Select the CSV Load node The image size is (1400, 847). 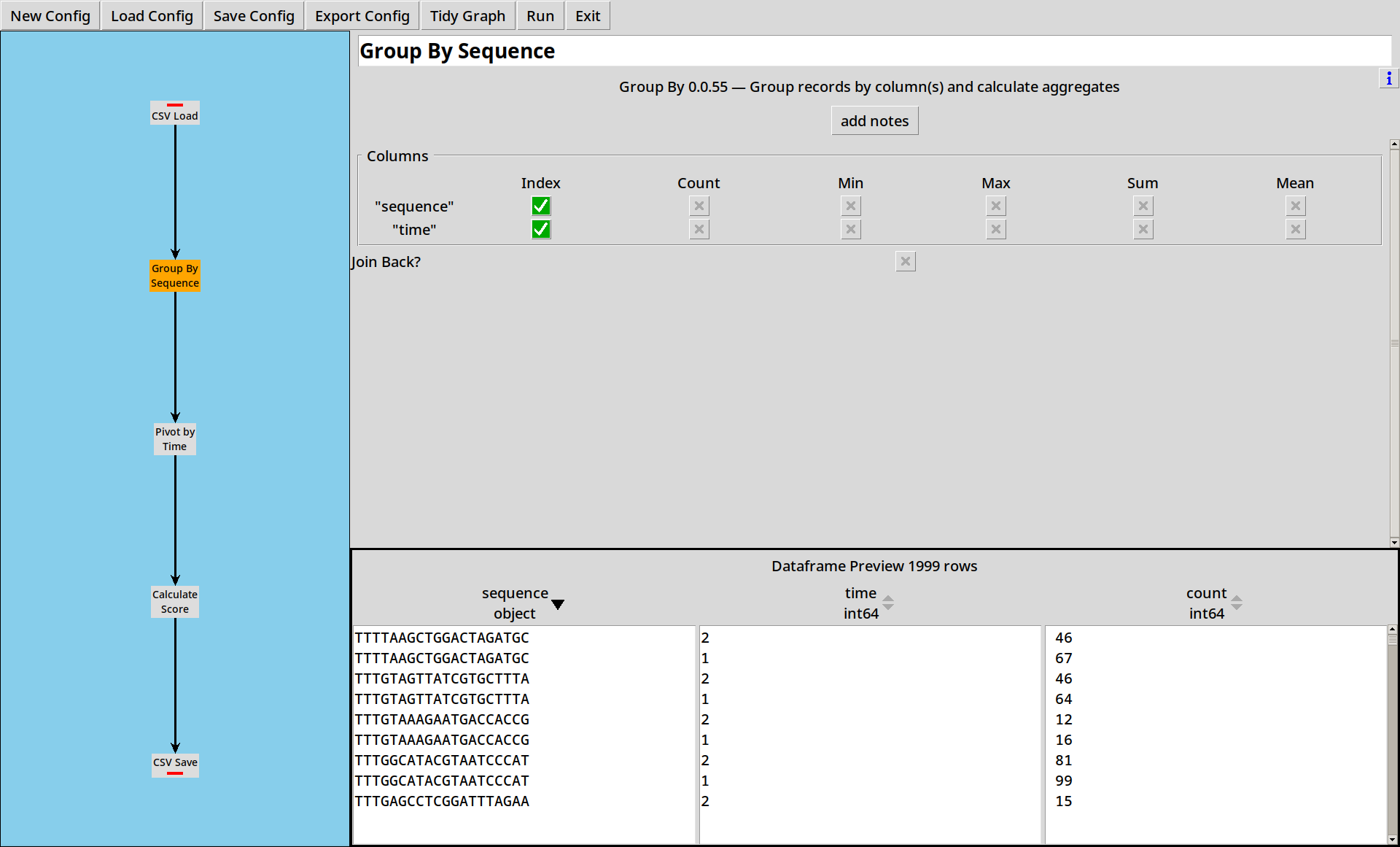175,113
